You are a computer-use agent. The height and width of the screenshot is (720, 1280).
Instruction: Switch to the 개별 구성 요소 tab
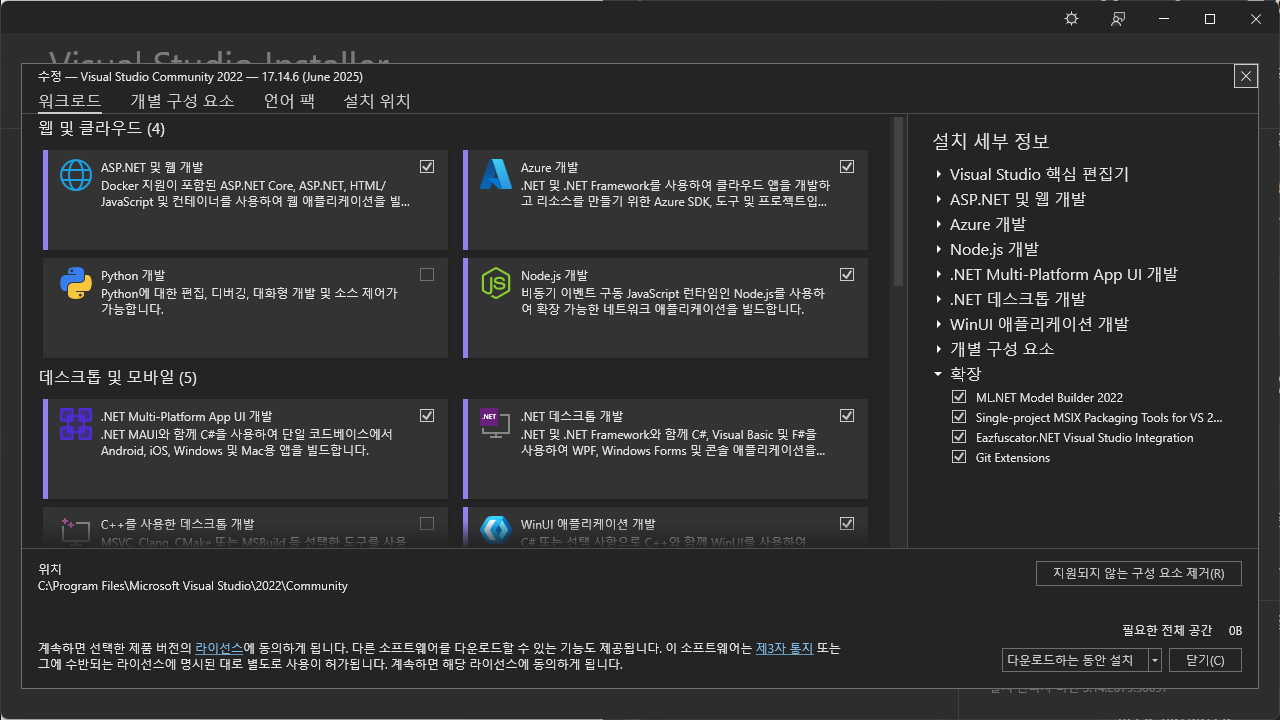(182, 101)
